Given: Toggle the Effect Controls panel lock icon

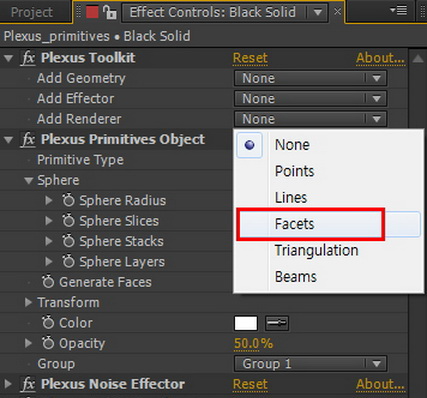Looking at the screenshot, I should pos(109,12).
